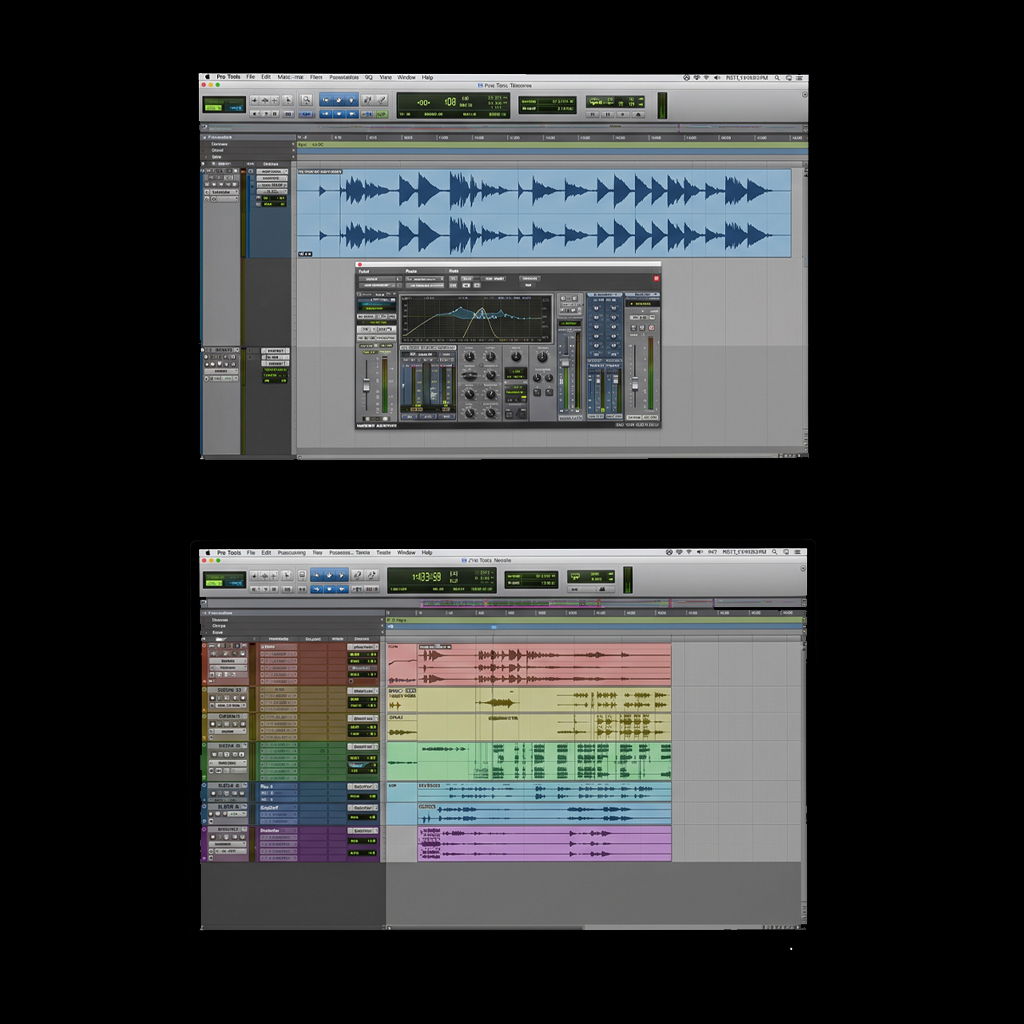Open the Window menu in lower window
This screenshot has width=1024, height=1024.
pos(406,552)
